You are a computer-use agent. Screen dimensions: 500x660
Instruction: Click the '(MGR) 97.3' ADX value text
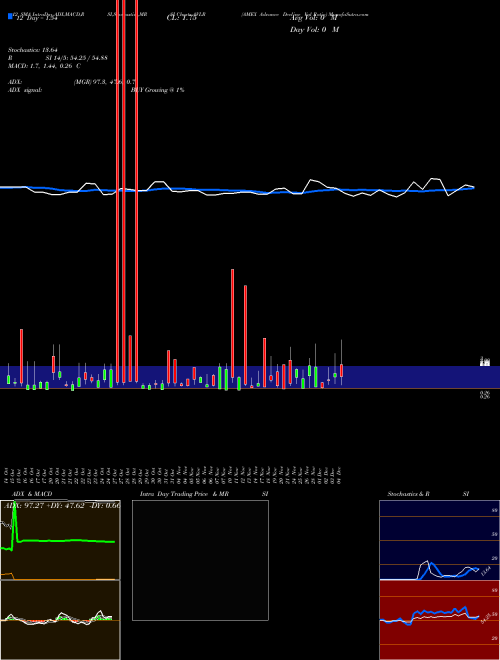pyautogui.click(x=90, y=82)
